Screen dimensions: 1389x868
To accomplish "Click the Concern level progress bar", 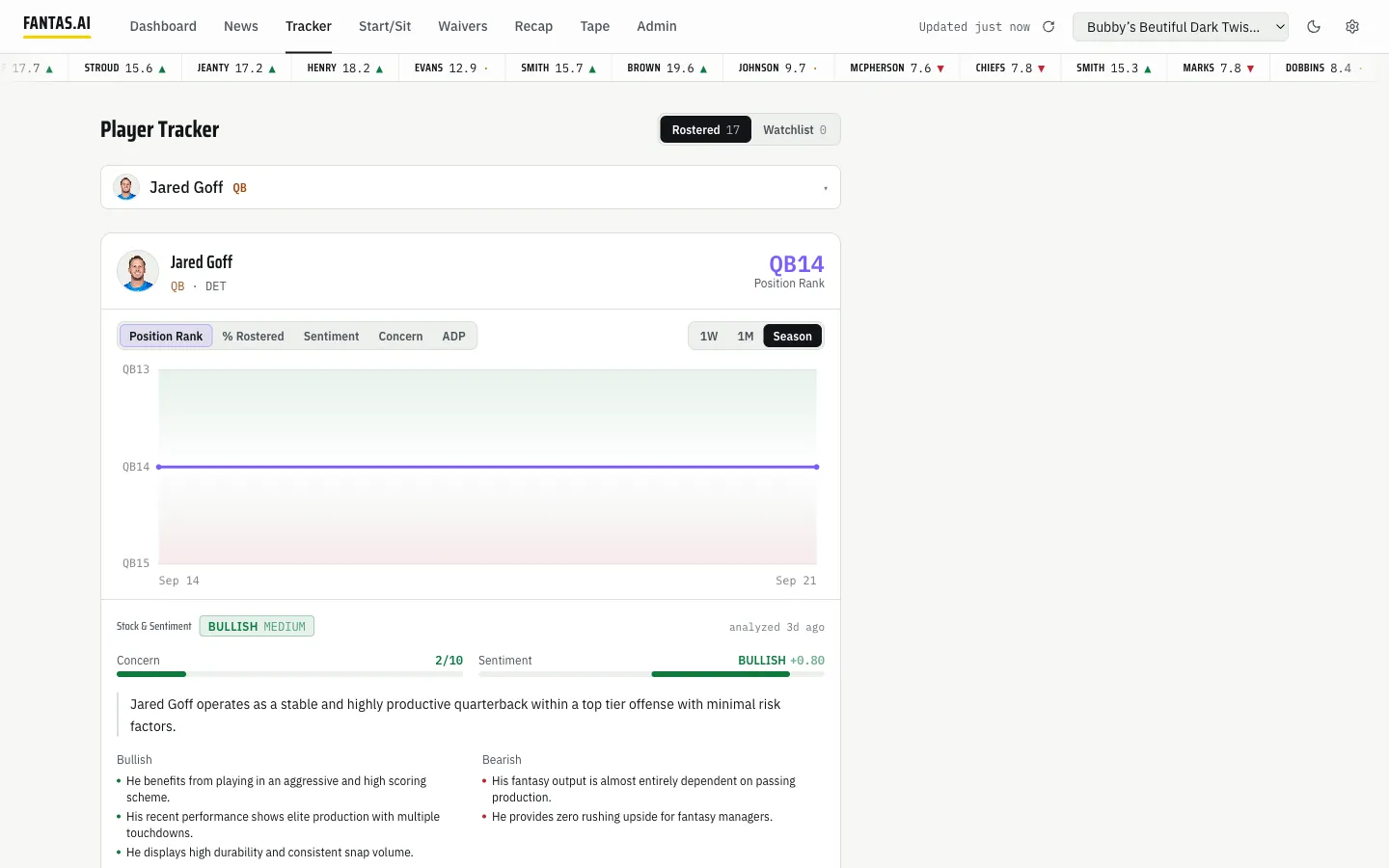I will click(x=289, y=674).
